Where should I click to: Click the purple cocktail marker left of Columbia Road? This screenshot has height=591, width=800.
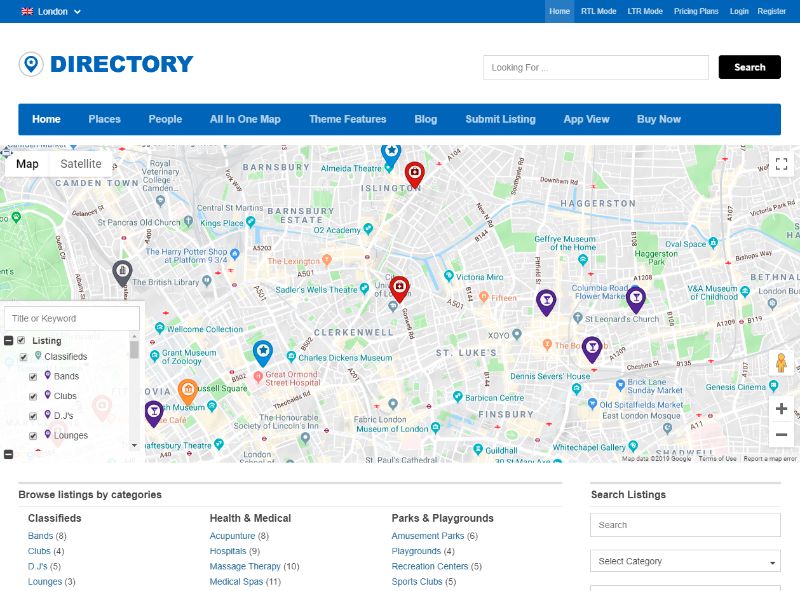pos(546,302)
